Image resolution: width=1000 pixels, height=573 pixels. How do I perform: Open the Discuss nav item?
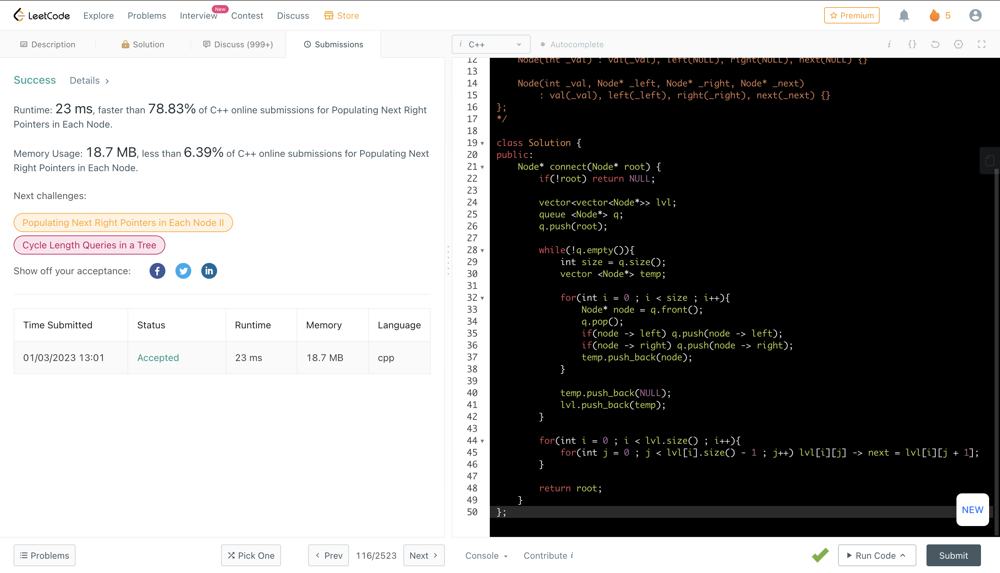[293, 15]
